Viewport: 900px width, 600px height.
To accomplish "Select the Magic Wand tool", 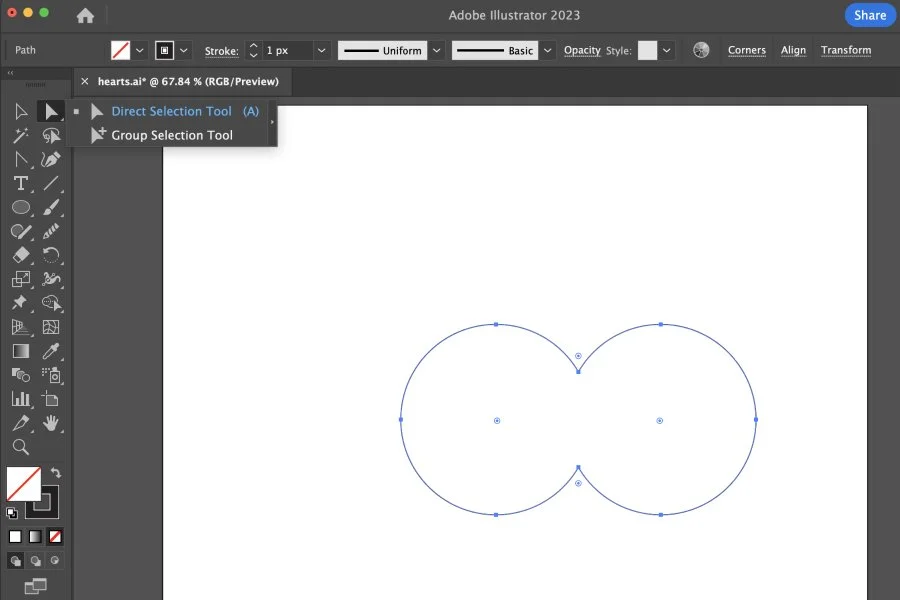I will [x=21, y=136].
